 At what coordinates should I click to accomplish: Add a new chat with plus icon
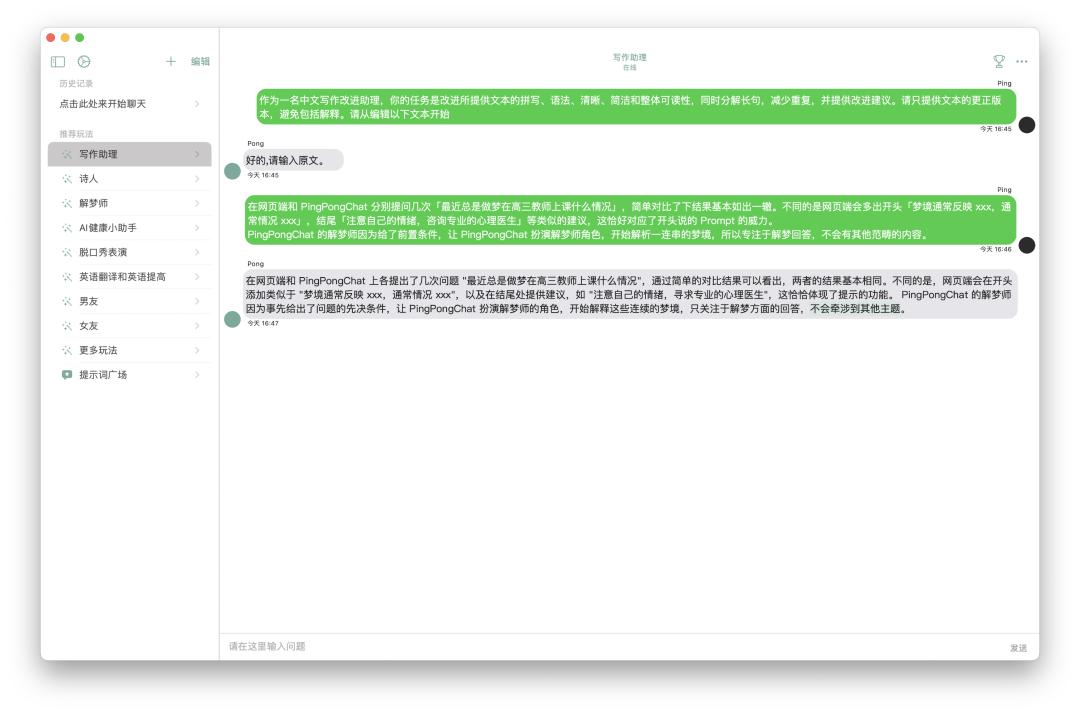pyautogui.click(x=171, y=61)
